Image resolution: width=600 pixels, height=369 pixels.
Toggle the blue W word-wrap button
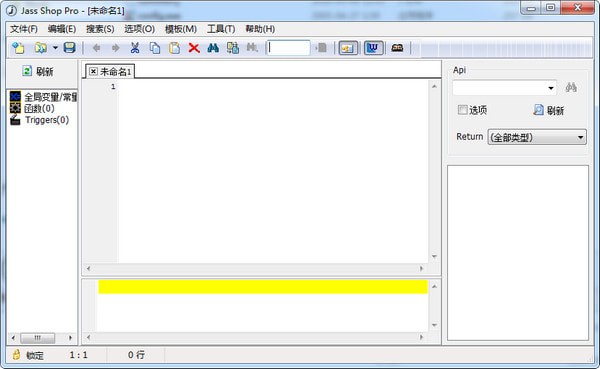coord(373,48)
